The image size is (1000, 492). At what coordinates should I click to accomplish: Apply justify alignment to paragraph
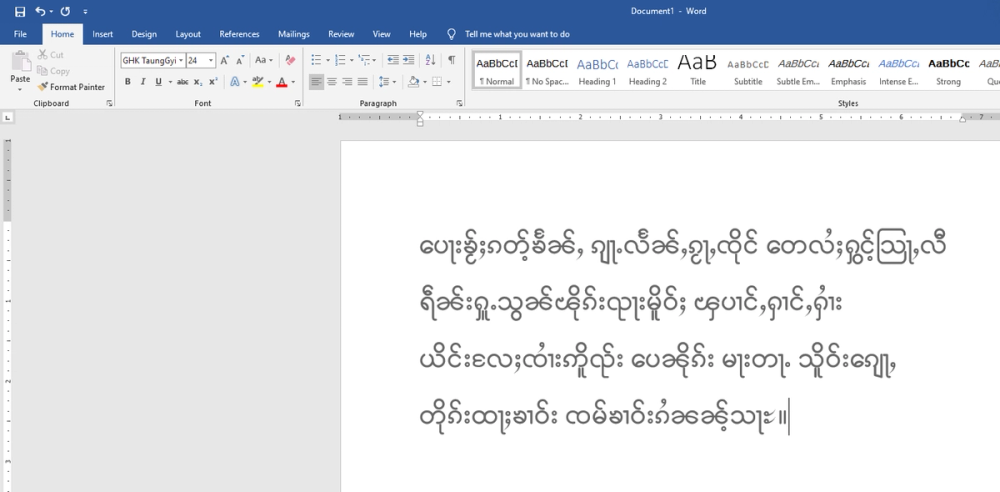pos(361,82)
